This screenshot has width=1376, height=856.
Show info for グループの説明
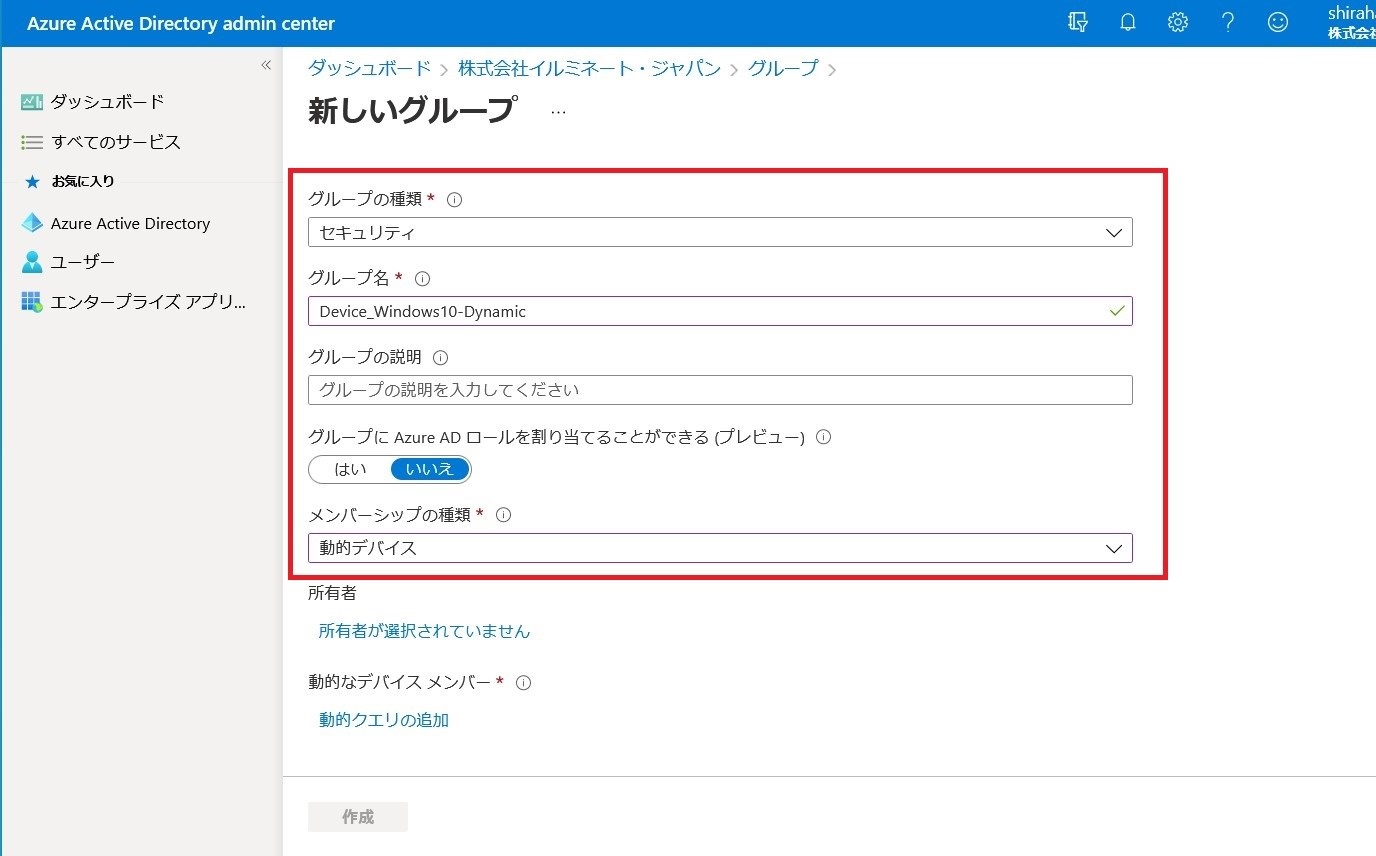pos(440,357)
